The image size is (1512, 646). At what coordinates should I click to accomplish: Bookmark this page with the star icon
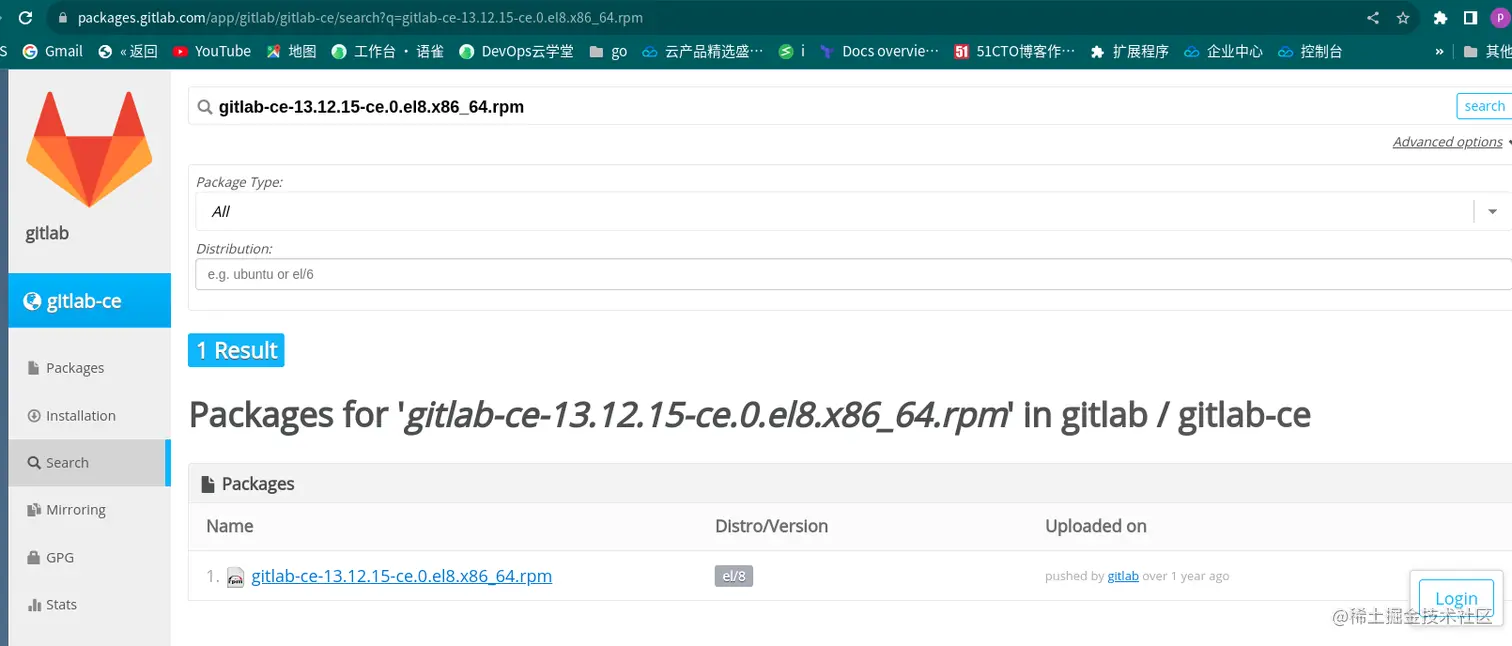(x=1403, y=17)
